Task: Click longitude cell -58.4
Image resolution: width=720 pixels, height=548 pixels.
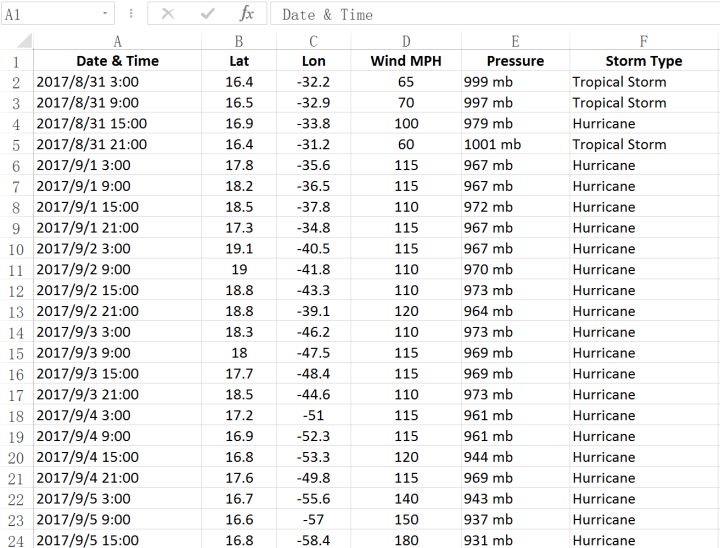Action: [x=314, y=540]
